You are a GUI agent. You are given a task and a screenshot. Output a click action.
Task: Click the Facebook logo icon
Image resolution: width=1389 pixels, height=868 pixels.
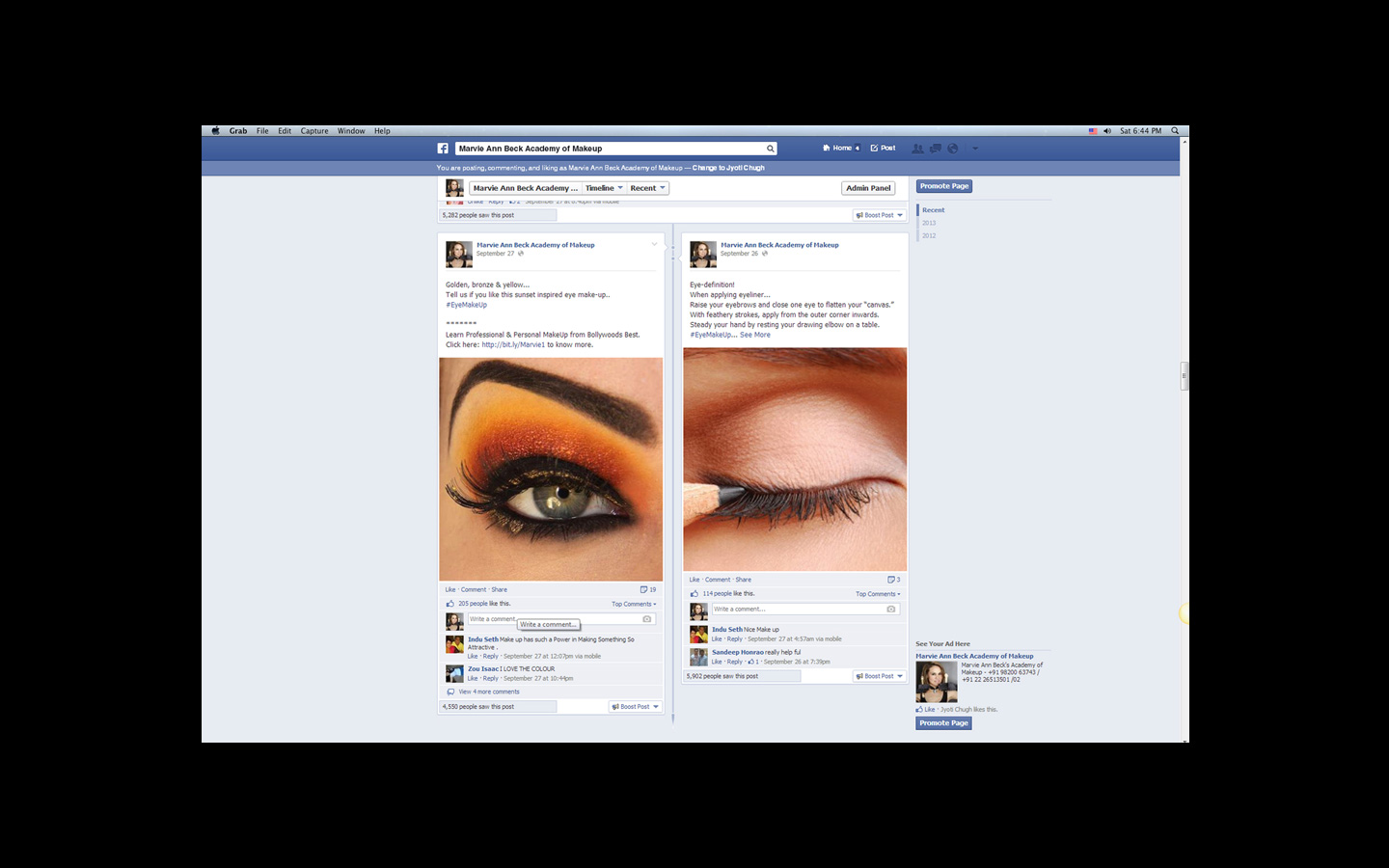pos(443,149)
